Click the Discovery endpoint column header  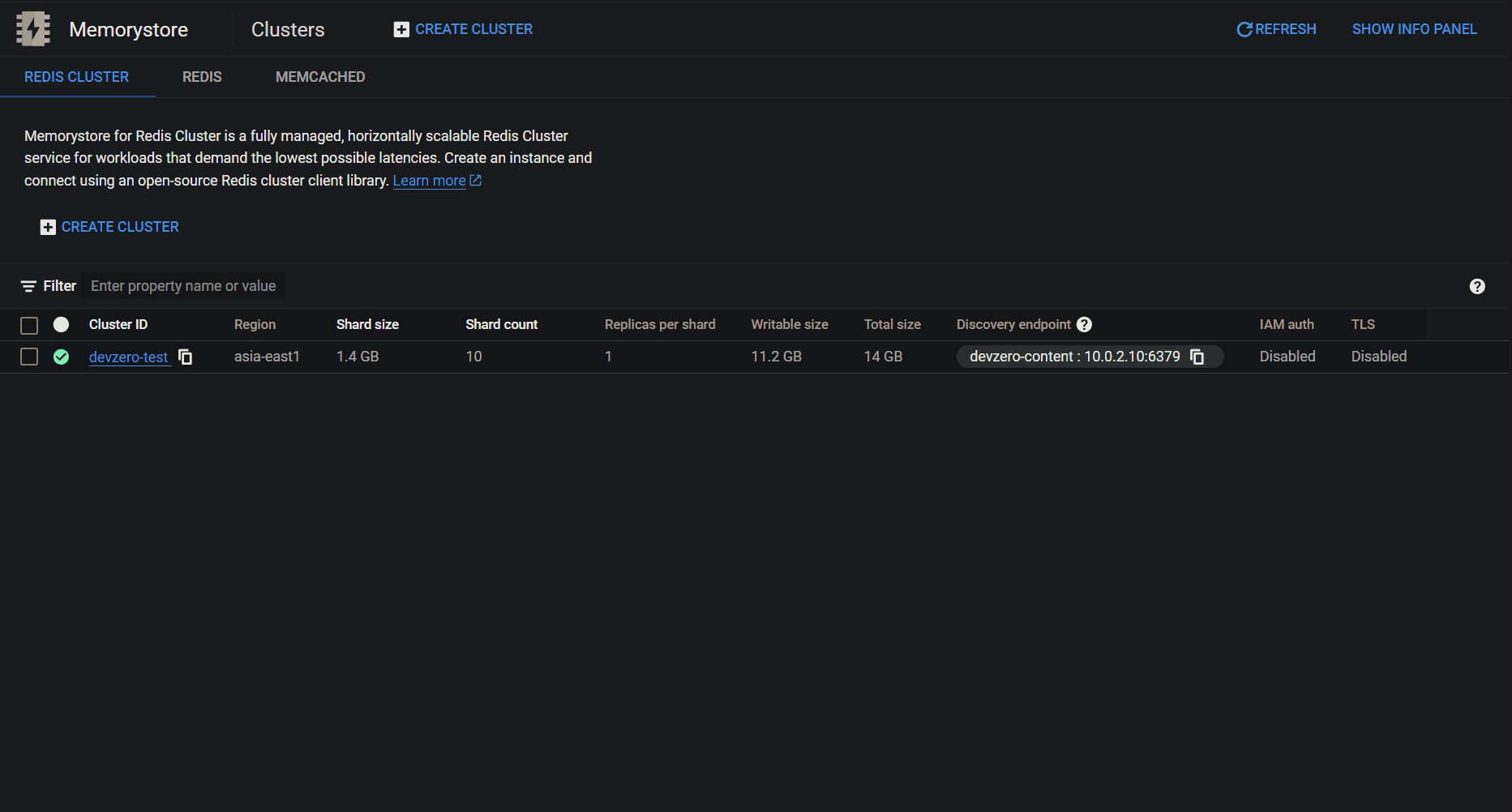point(1014,324)
